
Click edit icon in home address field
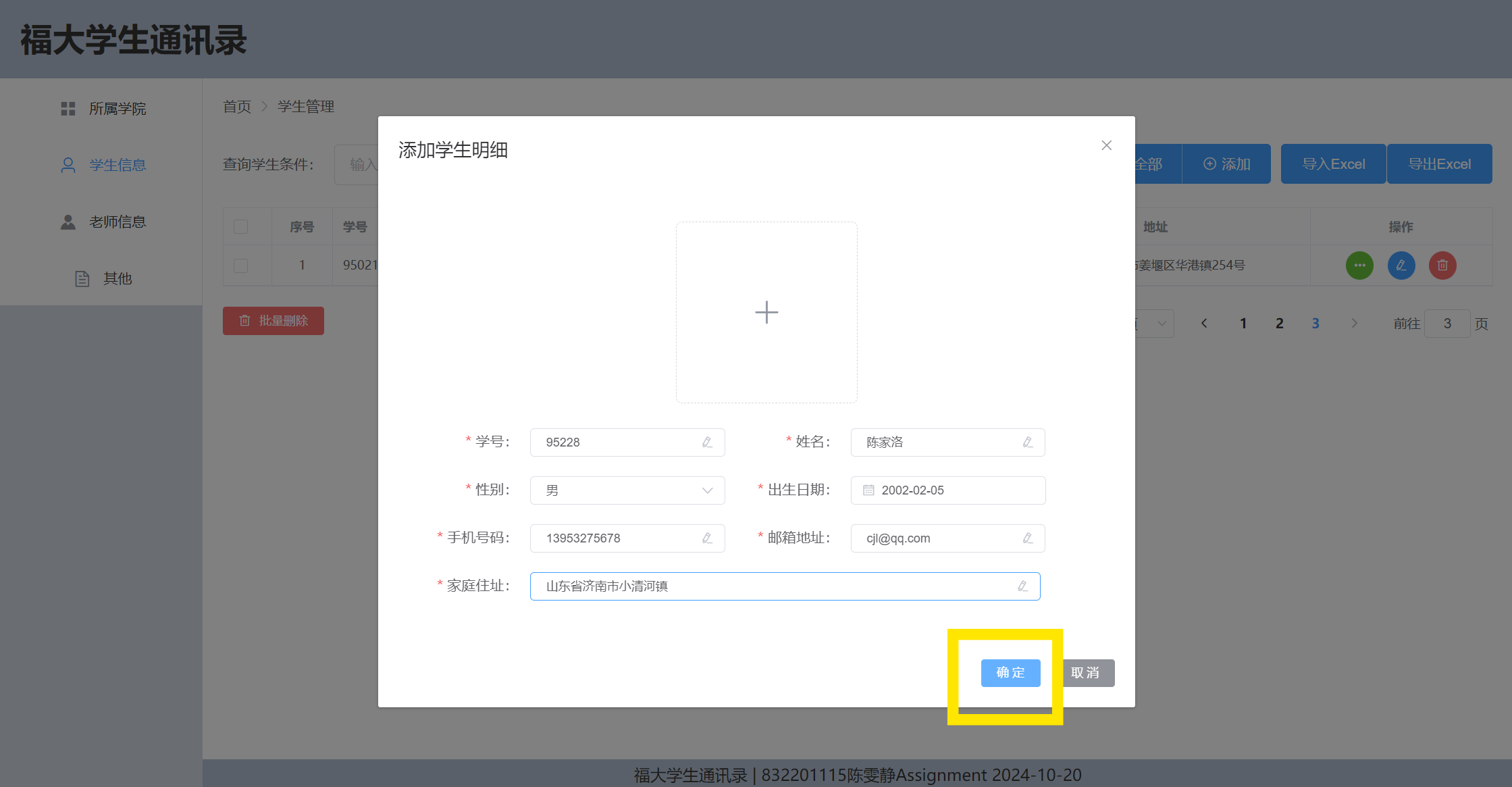(x=1022, y=586)
